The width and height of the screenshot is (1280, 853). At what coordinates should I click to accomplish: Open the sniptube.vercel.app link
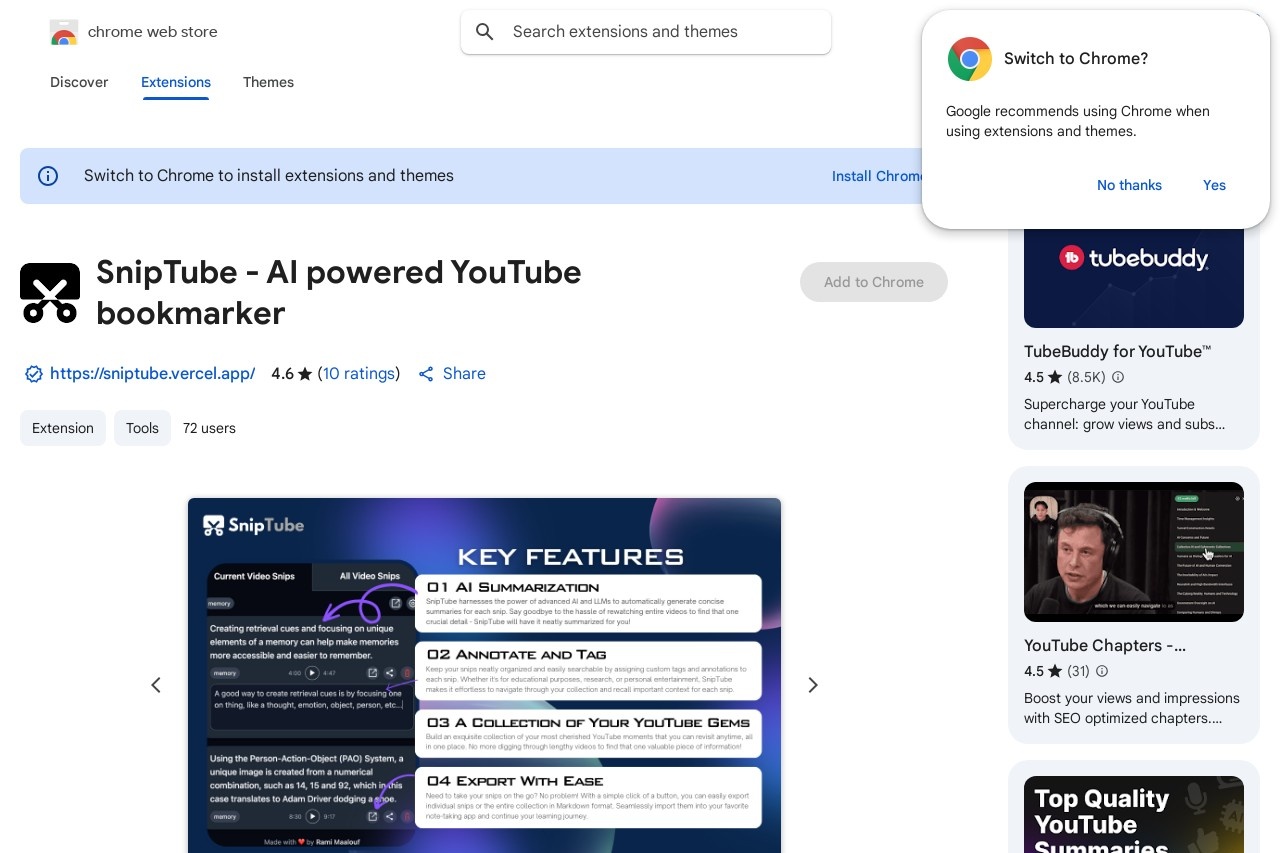click(x=152, y=374)
